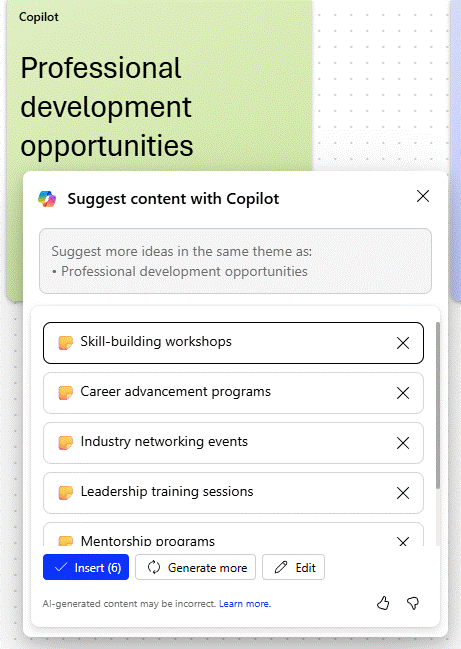Select the Industry networking events suggestion
The height and width of the screenshot is (649, 461).
pyautogui.click(x=233, y=443)
